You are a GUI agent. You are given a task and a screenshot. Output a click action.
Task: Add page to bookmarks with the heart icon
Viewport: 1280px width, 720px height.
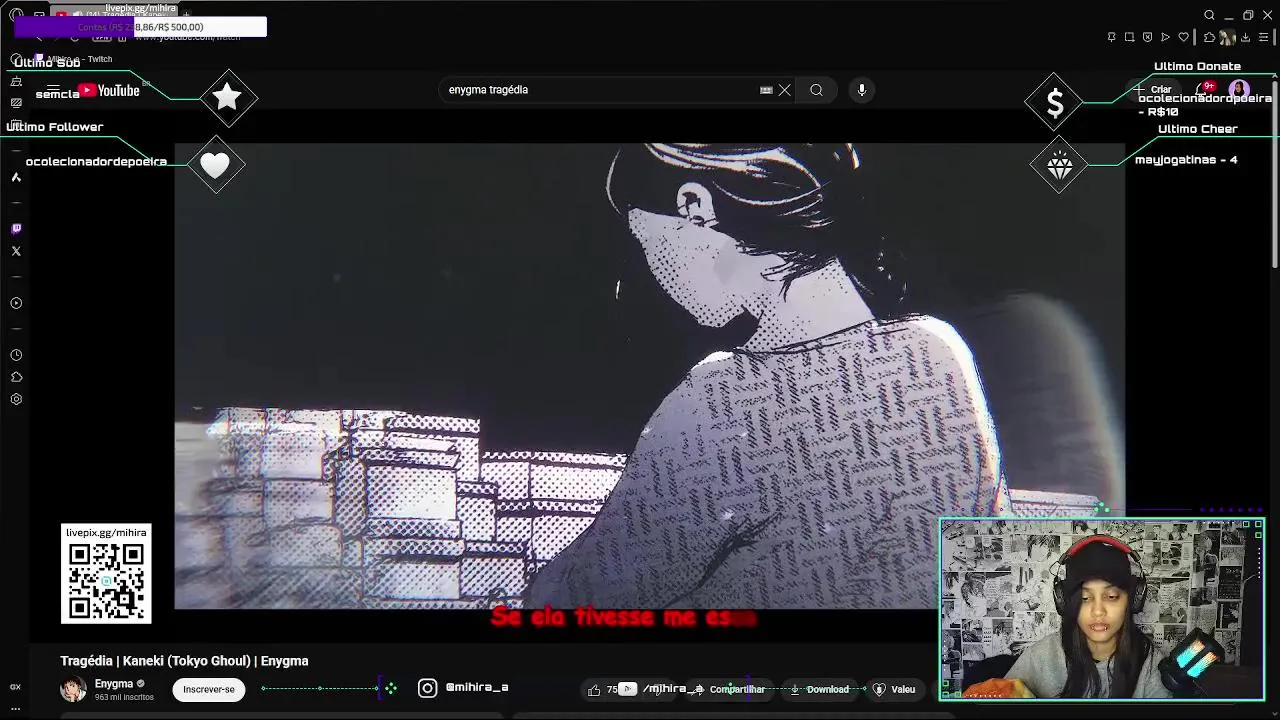(1184, 37)
